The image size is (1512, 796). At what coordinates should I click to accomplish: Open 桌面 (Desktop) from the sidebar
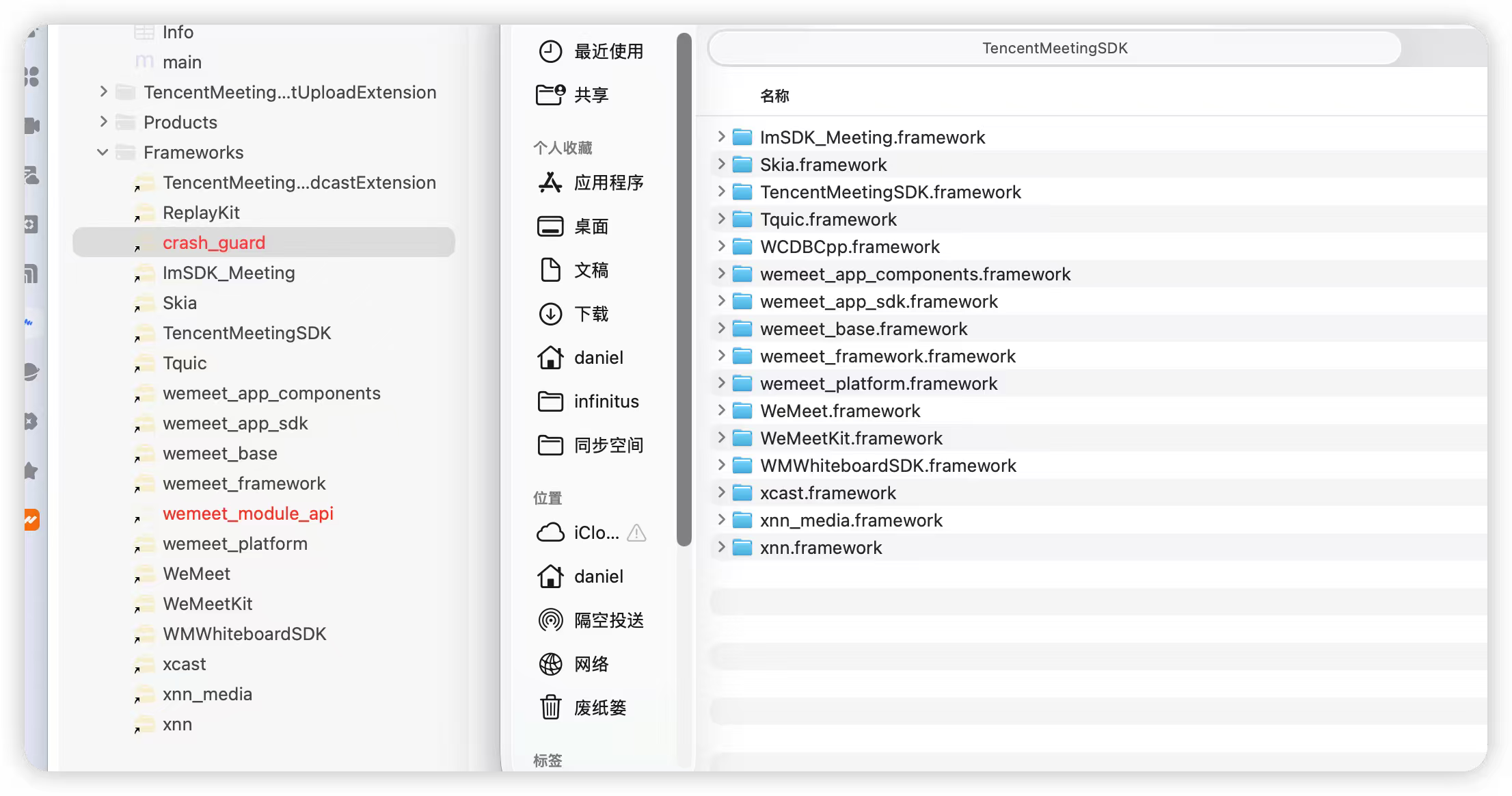pos(591,226)
